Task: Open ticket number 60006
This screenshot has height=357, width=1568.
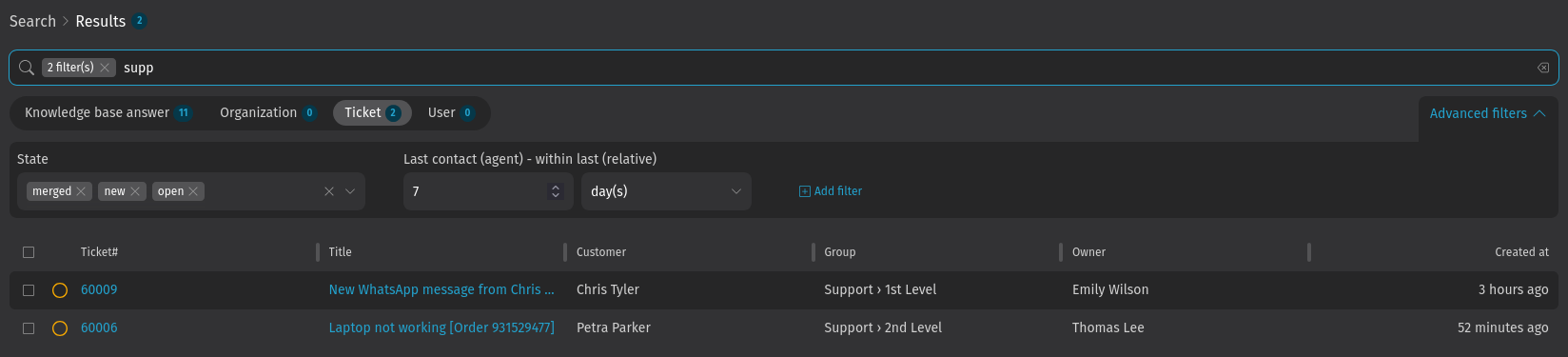Action: [99, 327]
